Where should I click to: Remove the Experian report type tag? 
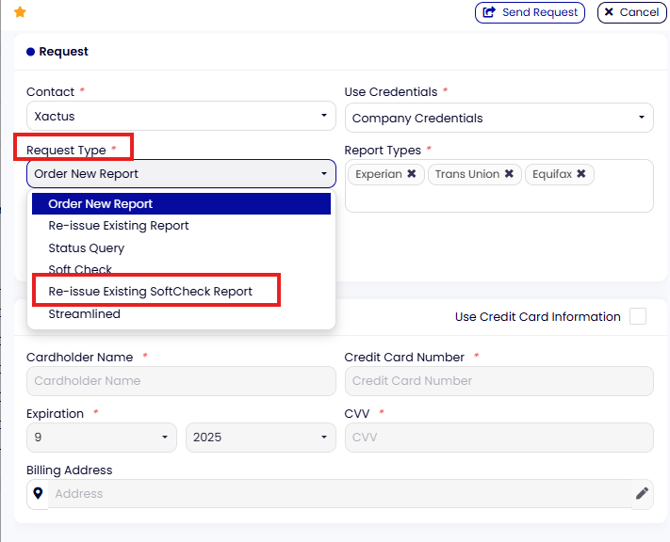pos(411,174)
